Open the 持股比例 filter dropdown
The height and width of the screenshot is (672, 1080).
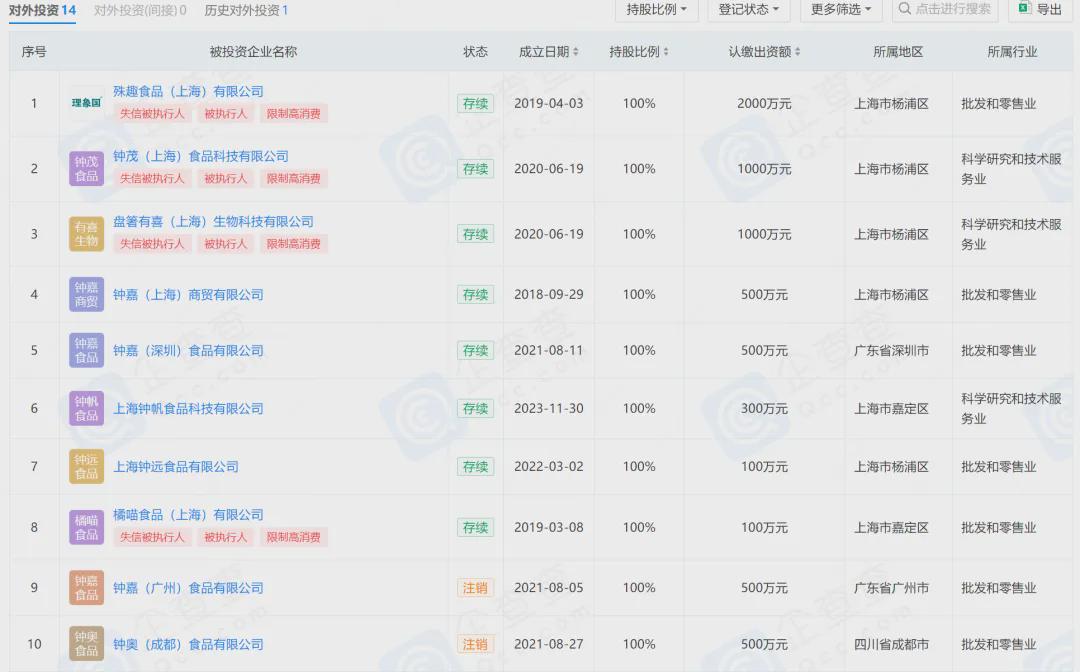(656, 9)
